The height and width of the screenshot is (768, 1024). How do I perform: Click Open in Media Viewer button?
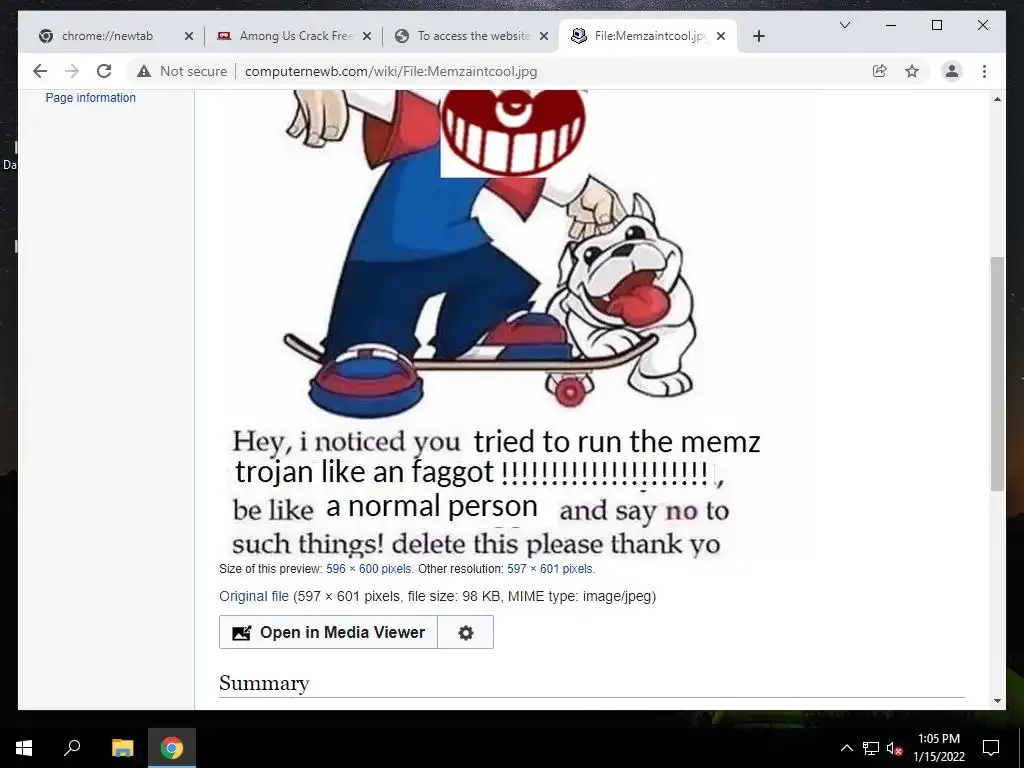click(x=328, y=632)
